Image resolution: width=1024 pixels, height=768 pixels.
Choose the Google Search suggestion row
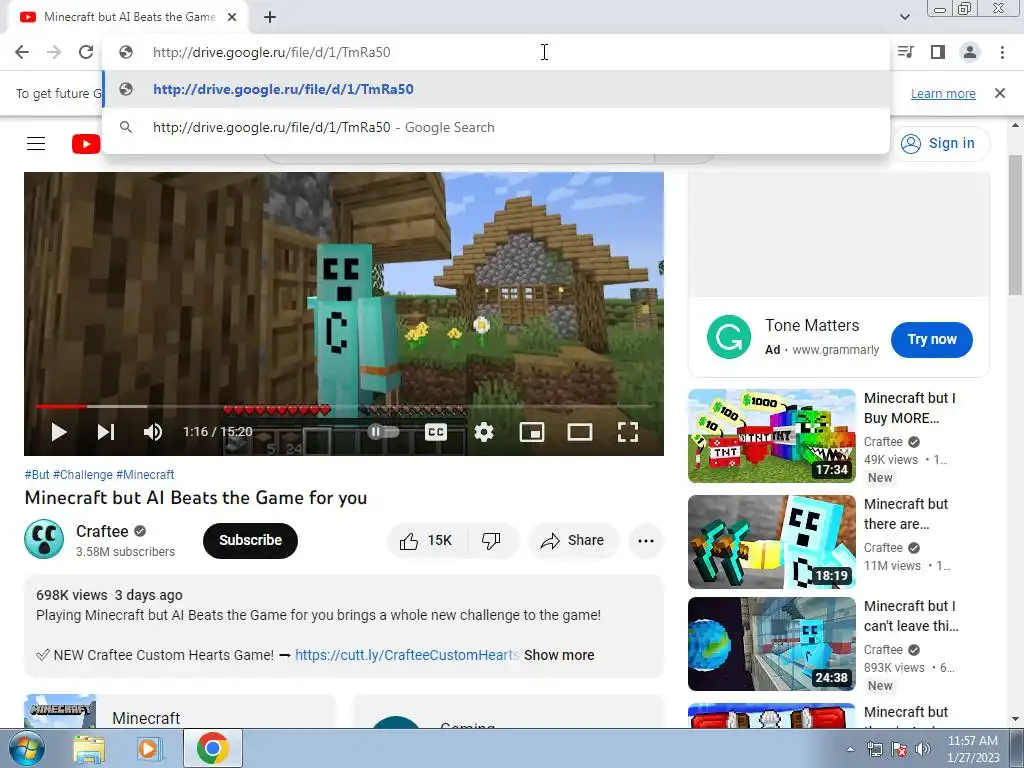pyautogui.click(x=496, y=127)
